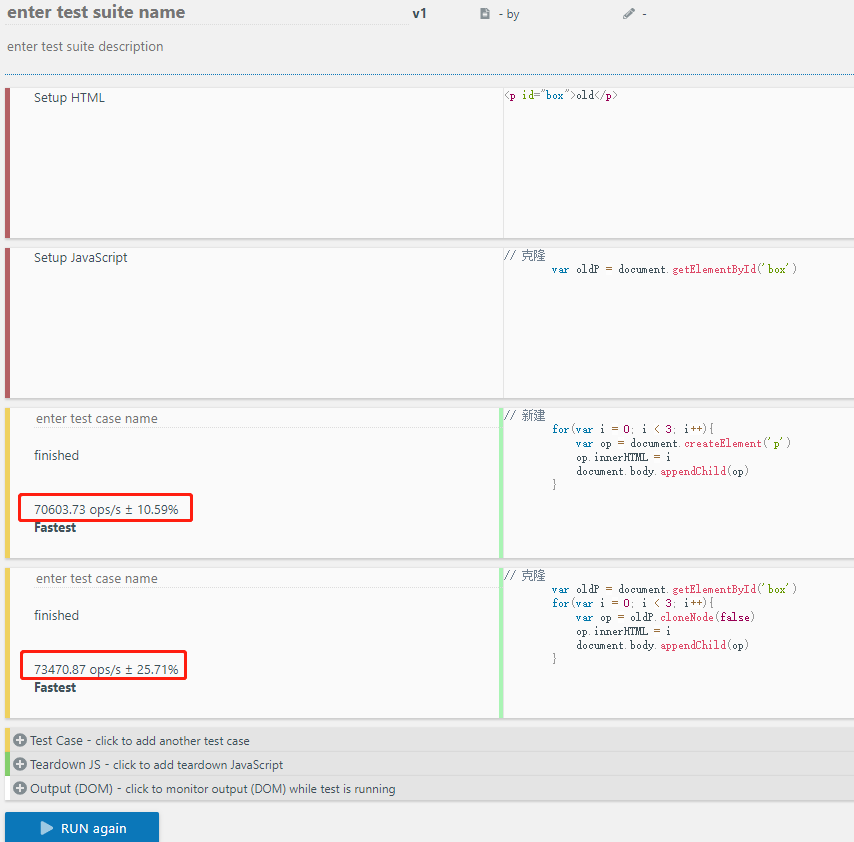Click plus icon beside Teardown JS row
Screen dimensions: 854x842
click(20, 764)
